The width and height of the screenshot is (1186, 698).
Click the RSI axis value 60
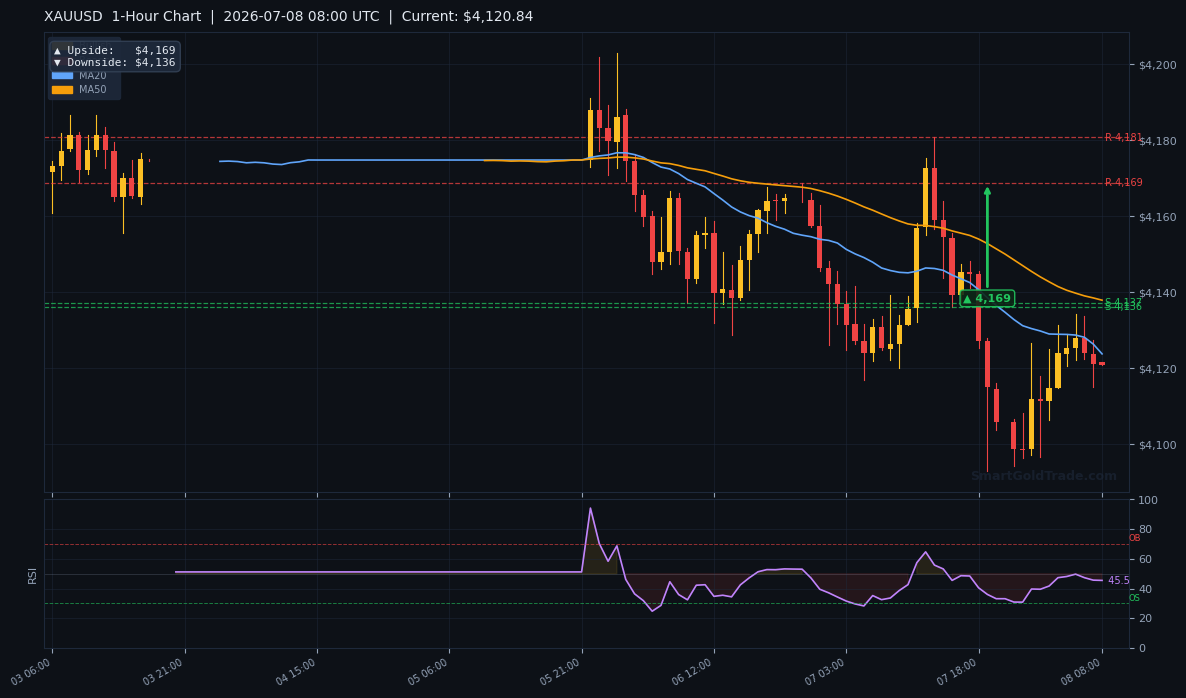[1144, 560]
